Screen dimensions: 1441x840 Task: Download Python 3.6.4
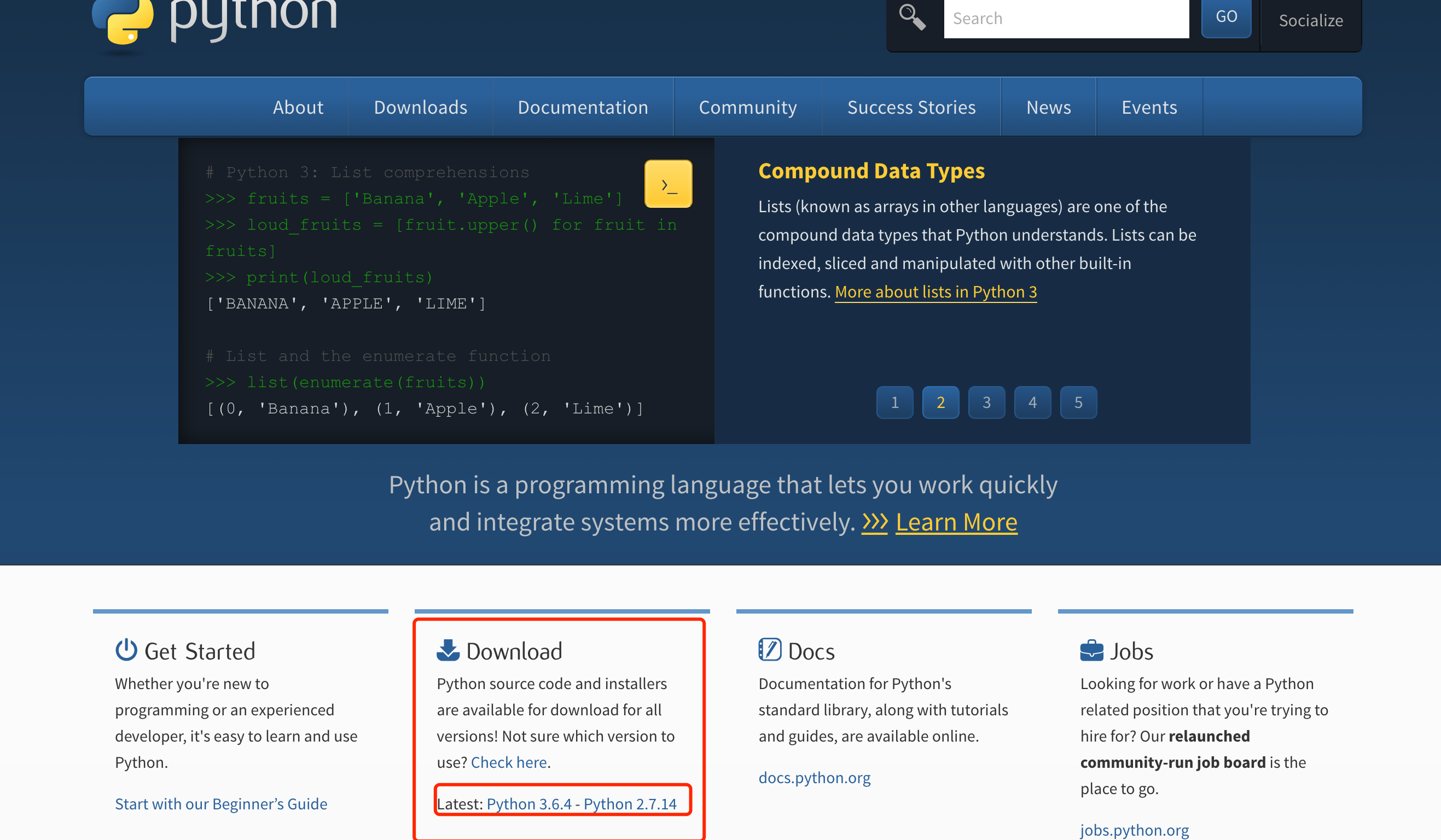(529, 804)
